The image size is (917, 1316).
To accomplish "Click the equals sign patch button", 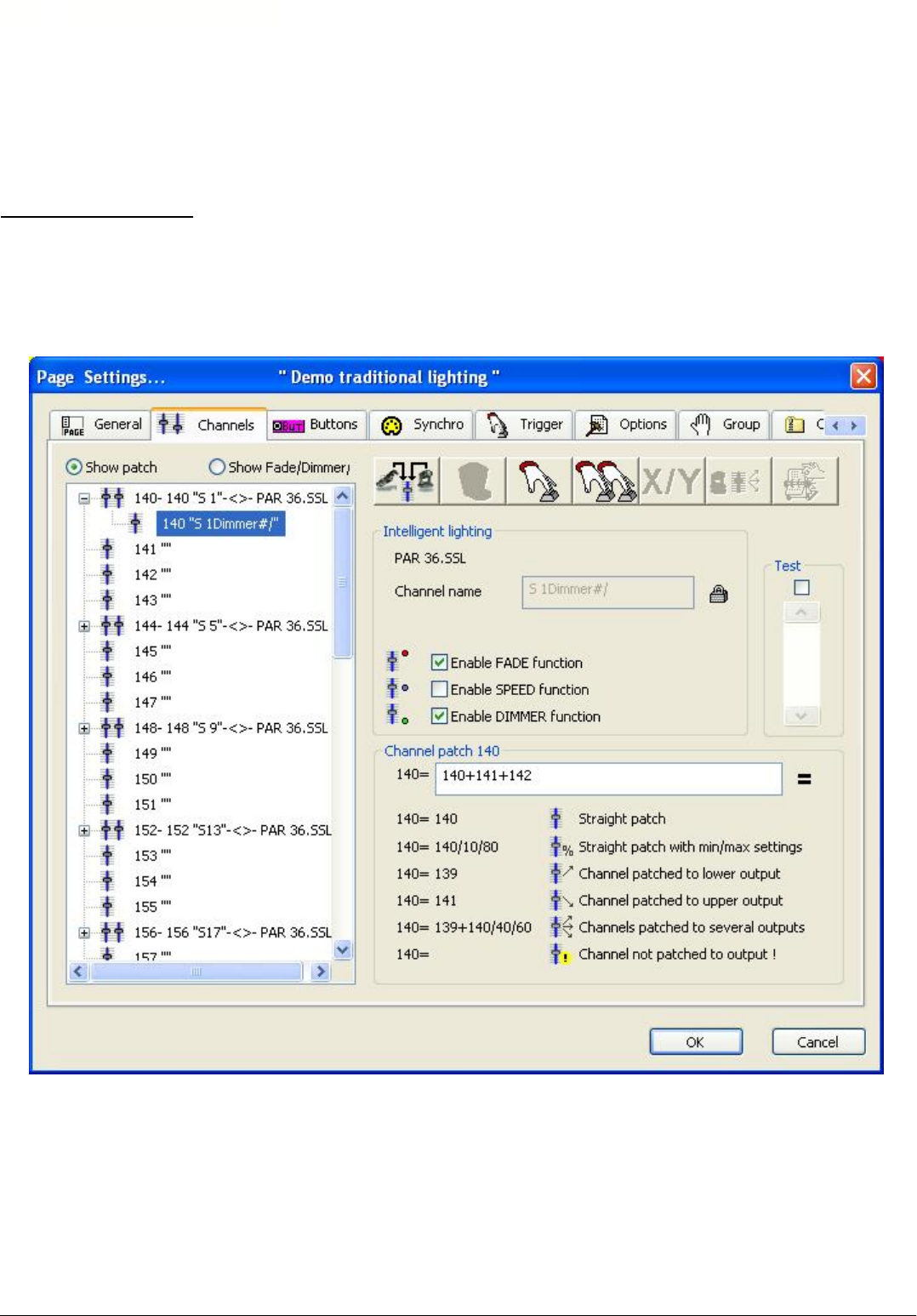I will tap(804, 778).
